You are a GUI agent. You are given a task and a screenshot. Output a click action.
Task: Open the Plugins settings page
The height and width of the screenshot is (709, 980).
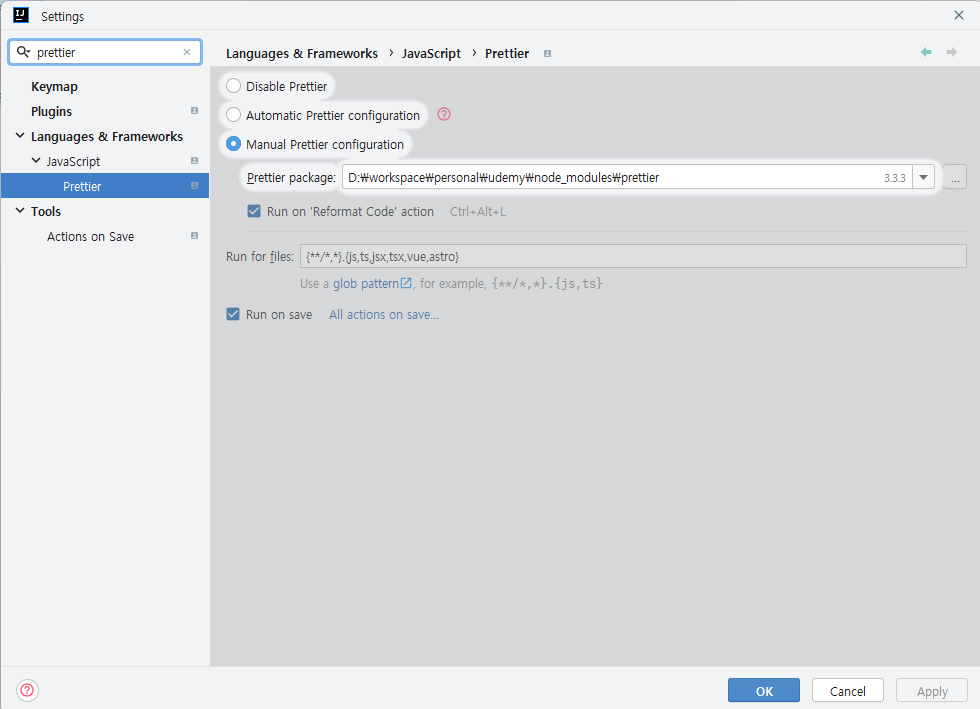tap(51, 111)
